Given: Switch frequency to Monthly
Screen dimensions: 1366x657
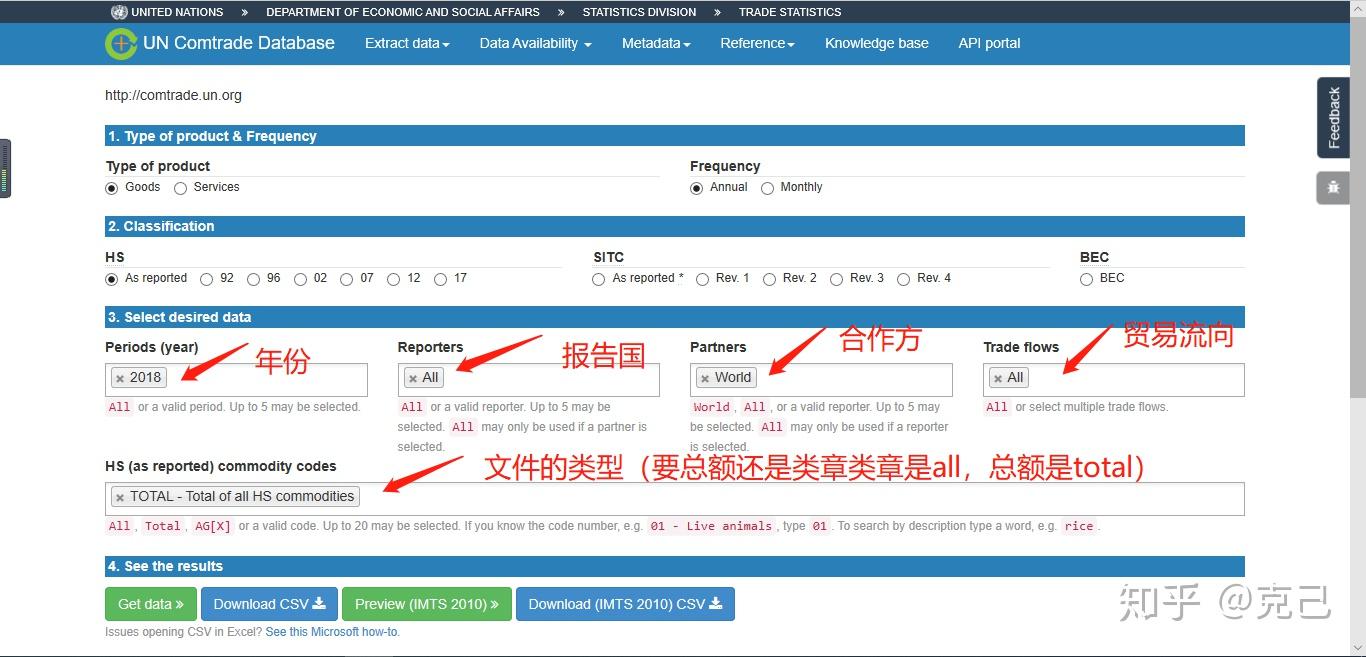Looking at the screenshot, I should click(x=767, y=188).
